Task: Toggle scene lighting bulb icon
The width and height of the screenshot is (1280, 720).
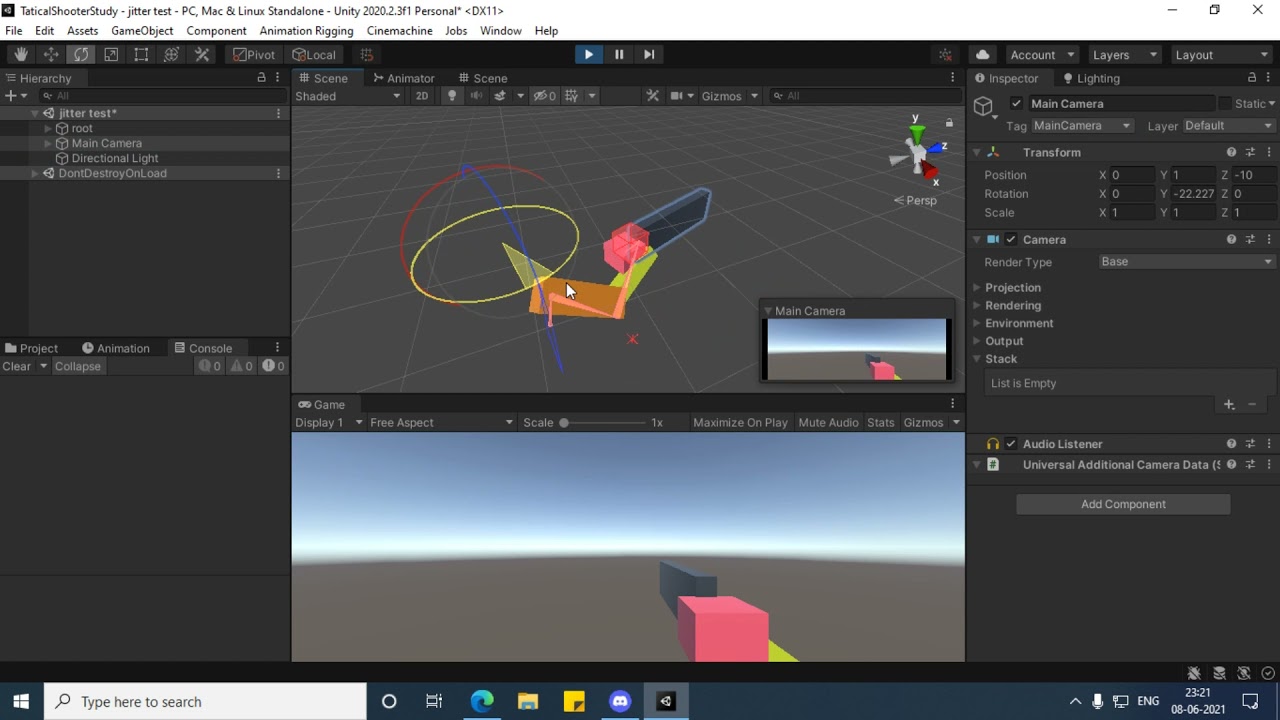Action: pos(452,96)
